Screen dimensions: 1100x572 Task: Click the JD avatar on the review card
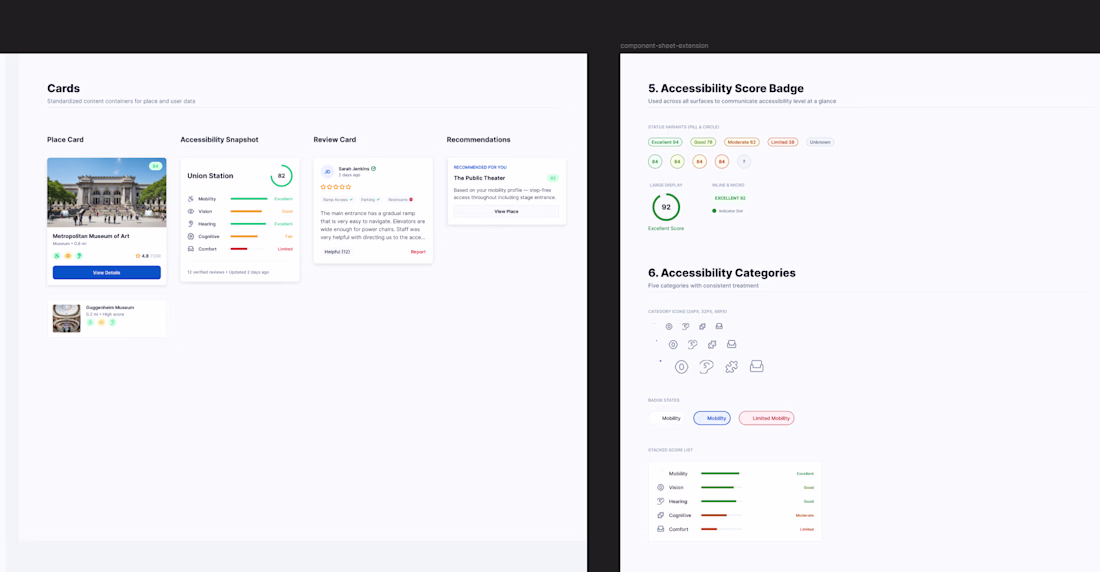327,171
